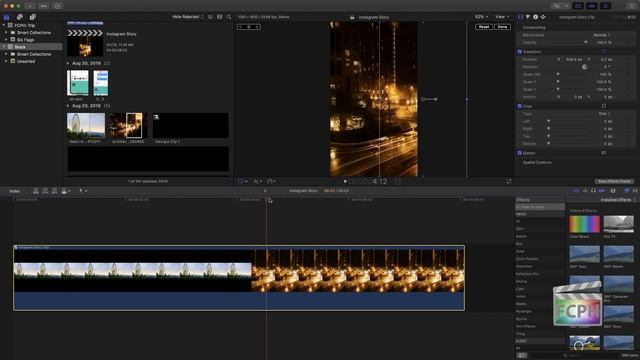This screenshot has width=640, height=360.
Task: Toggle the Transform checkbox
Action: coord(520,52)
